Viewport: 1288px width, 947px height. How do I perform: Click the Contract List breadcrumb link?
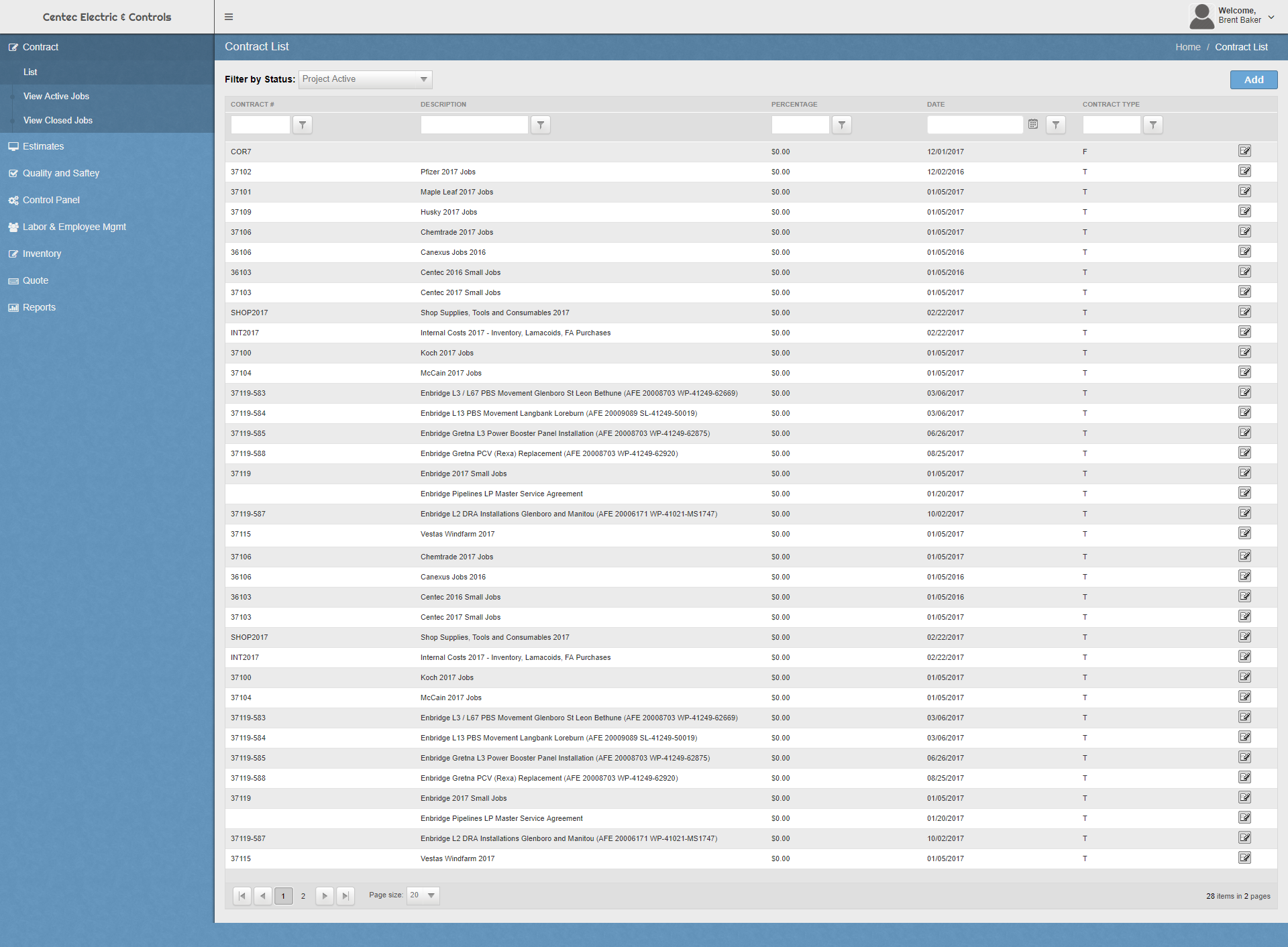tap(1241, 47)
